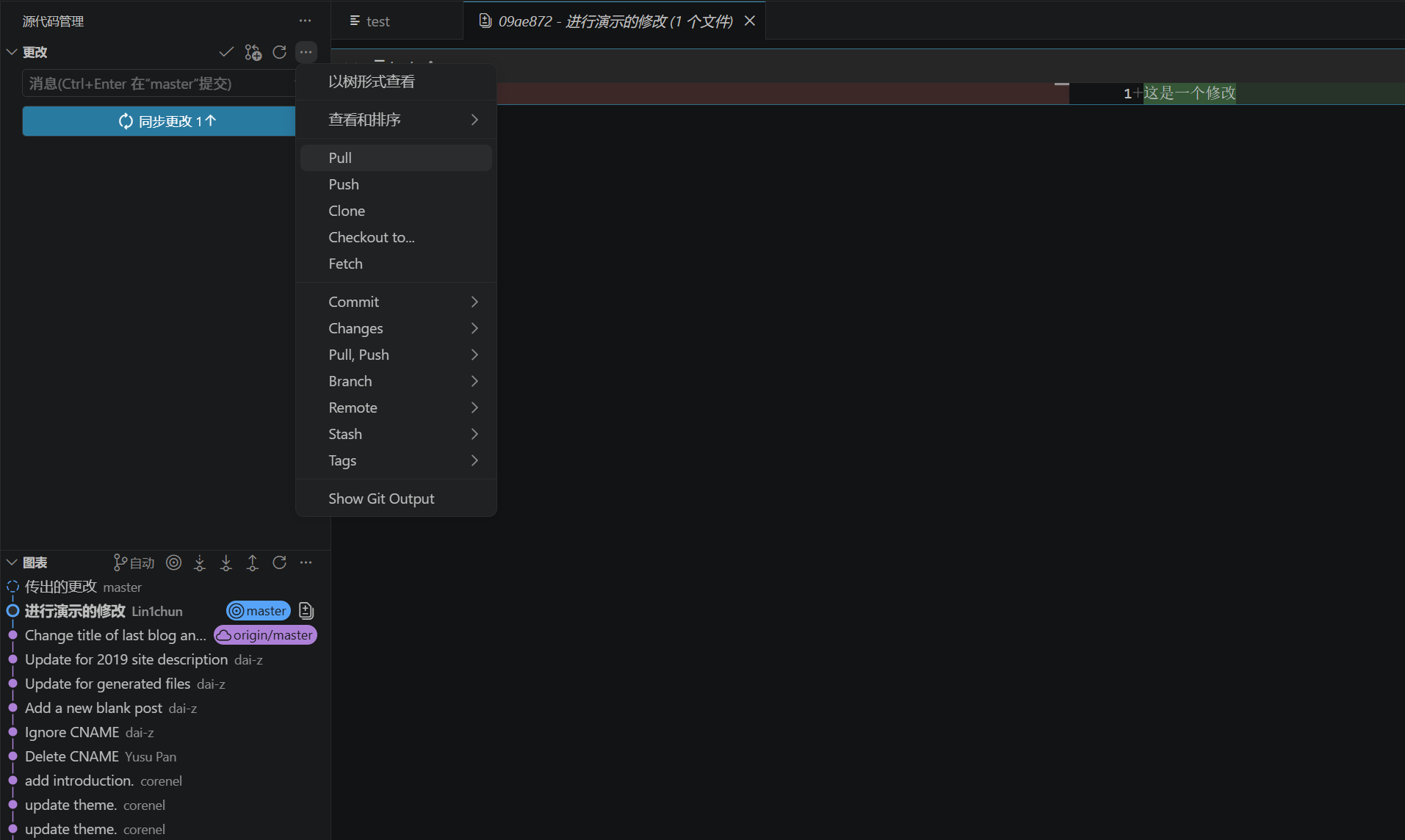Click the dashed down-arrow Fetch icon in 图表 toolbar
The image size is (1405, 840).
click(200, 562)
